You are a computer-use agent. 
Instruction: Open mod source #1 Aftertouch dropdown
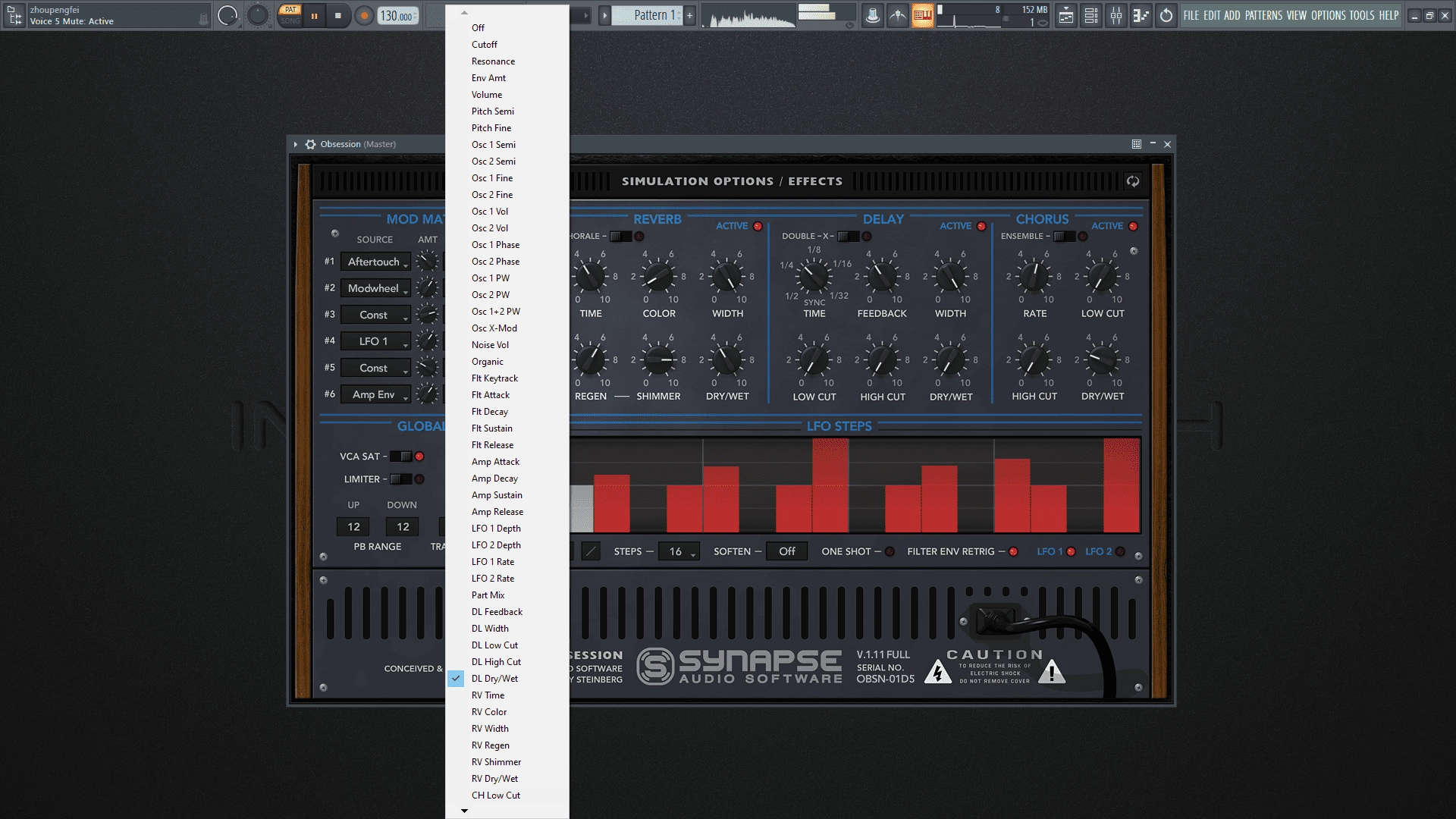[x=375, y=262]
